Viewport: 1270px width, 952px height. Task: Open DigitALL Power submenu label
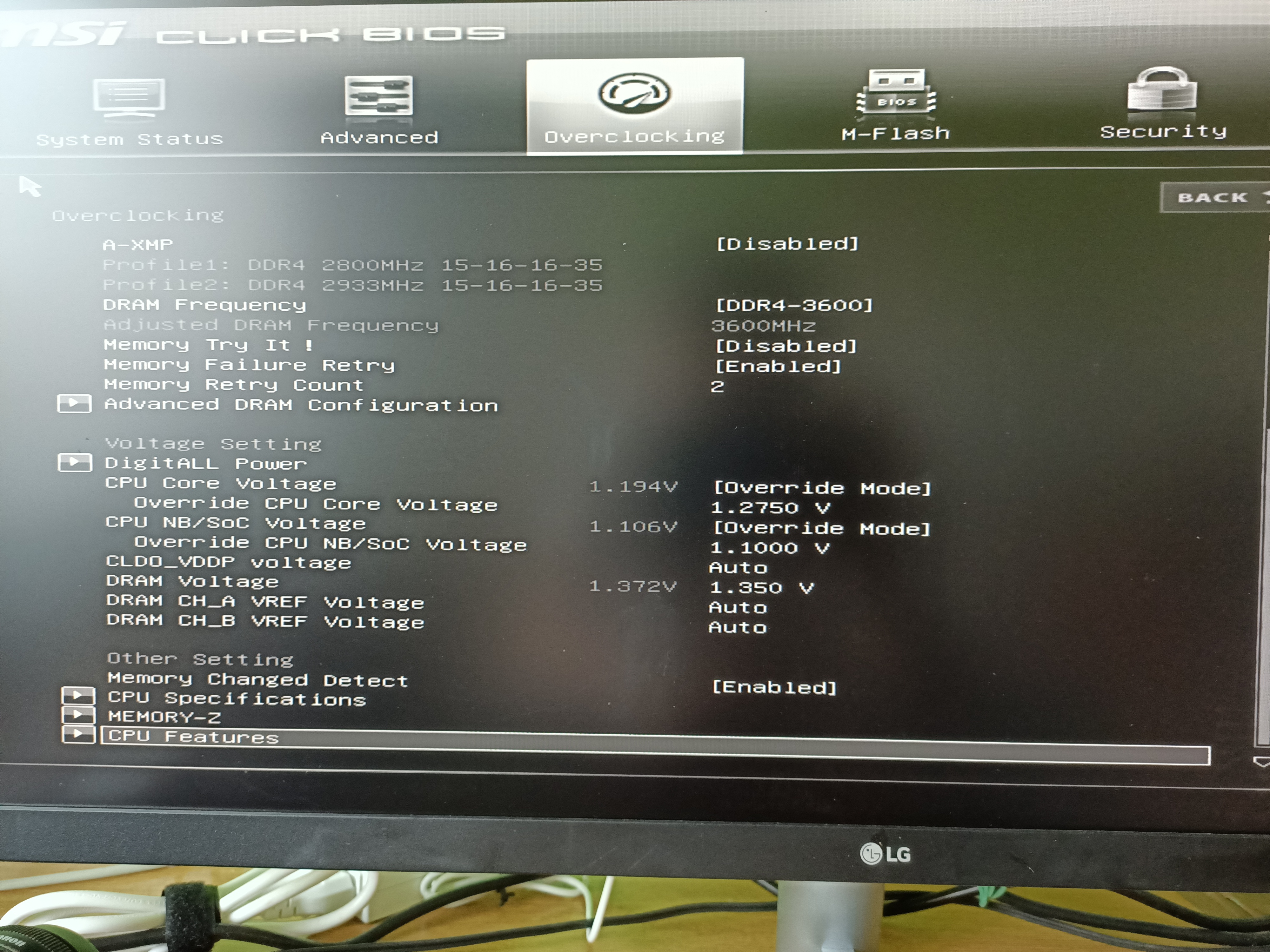[205, 463]
